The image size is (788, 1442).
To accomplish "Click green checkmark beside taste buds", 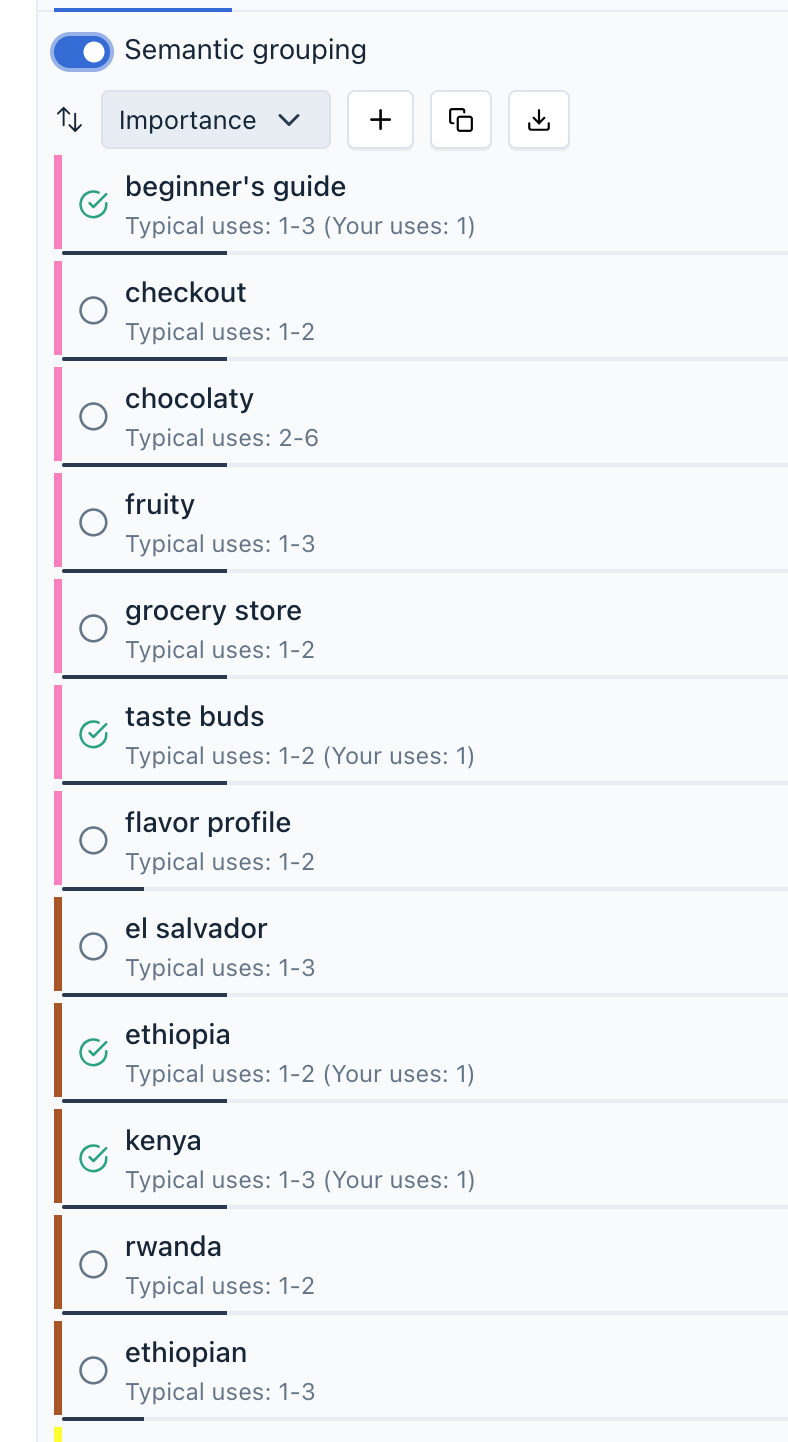I will tap(93, 735).
